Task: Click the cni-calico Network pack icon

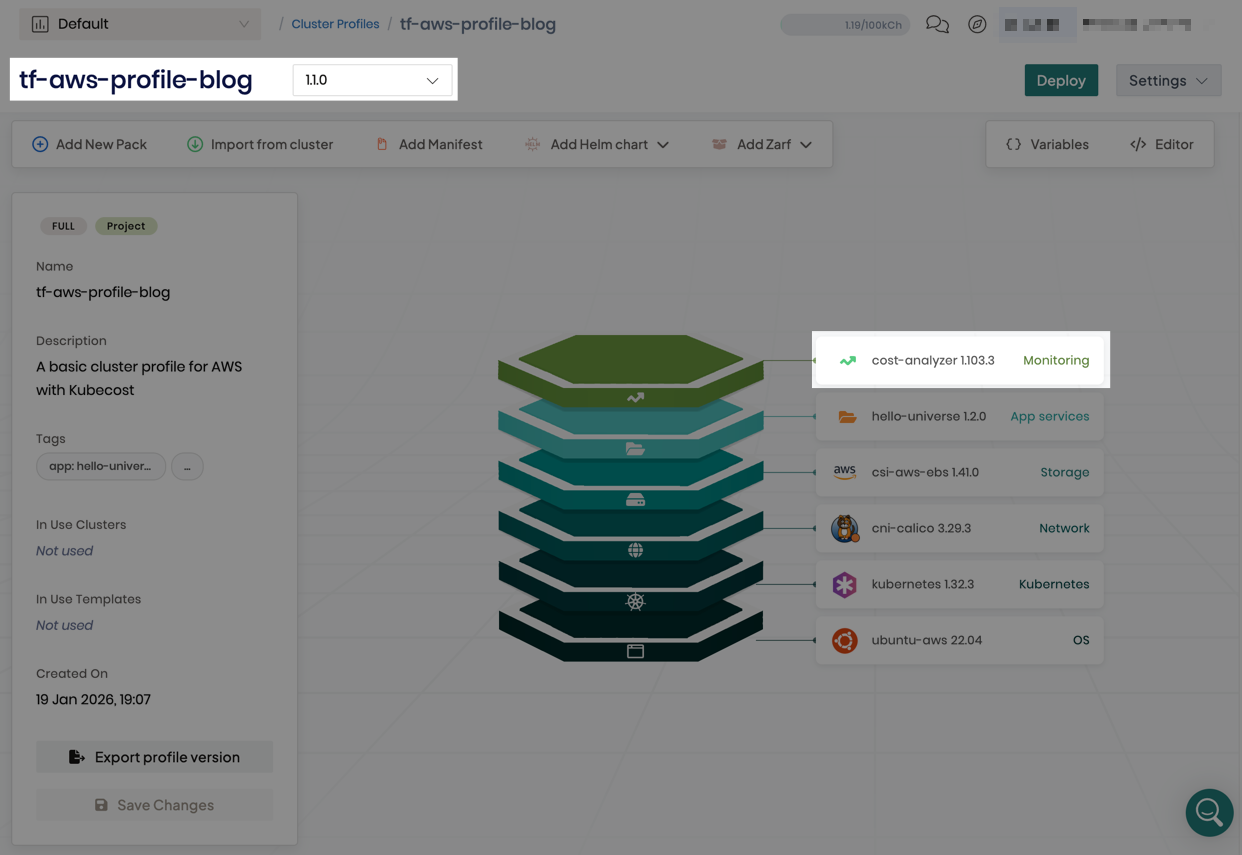Action: [x=845, y=528]
